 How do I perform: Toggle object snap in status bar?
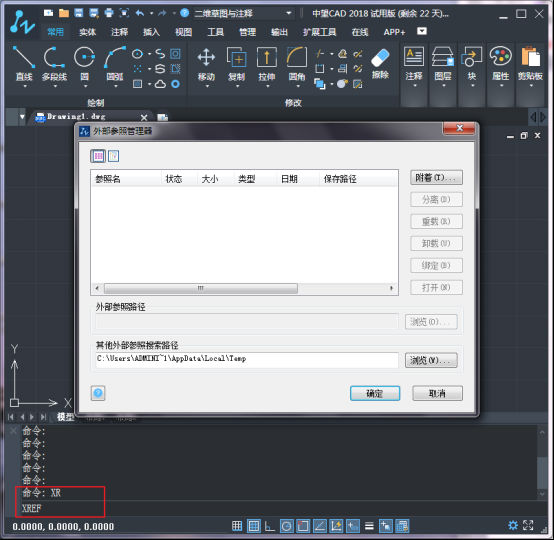[x=303, y=526]
